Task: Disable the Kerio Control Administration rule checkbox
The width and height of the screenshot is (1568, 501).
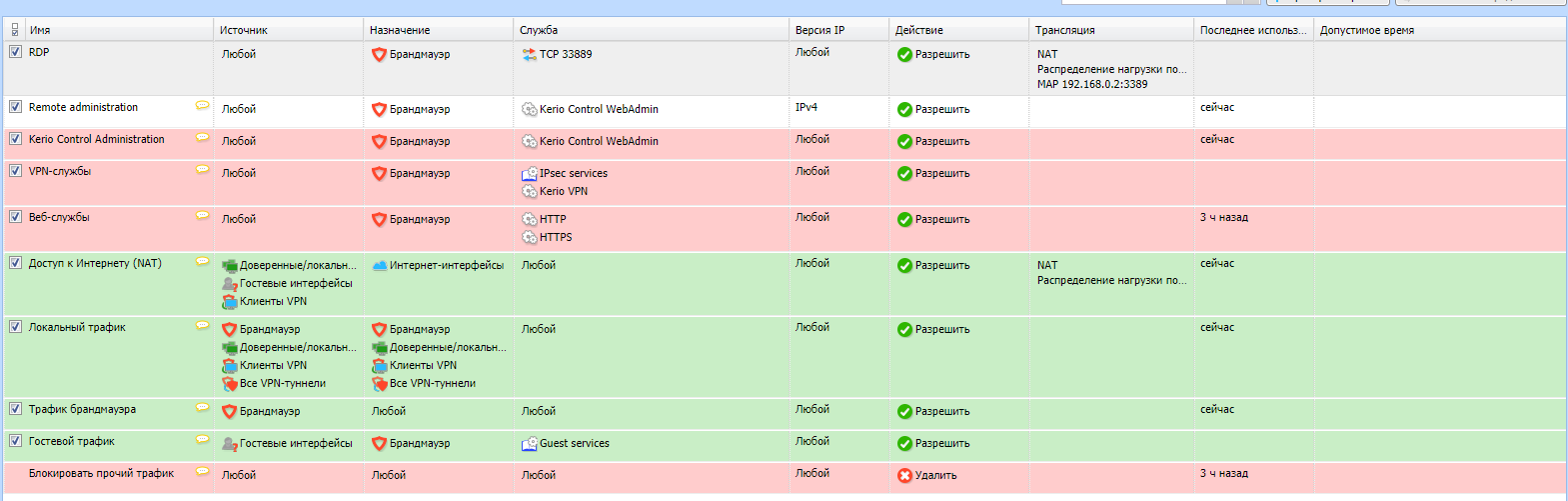Action: (x=15, y=139)
